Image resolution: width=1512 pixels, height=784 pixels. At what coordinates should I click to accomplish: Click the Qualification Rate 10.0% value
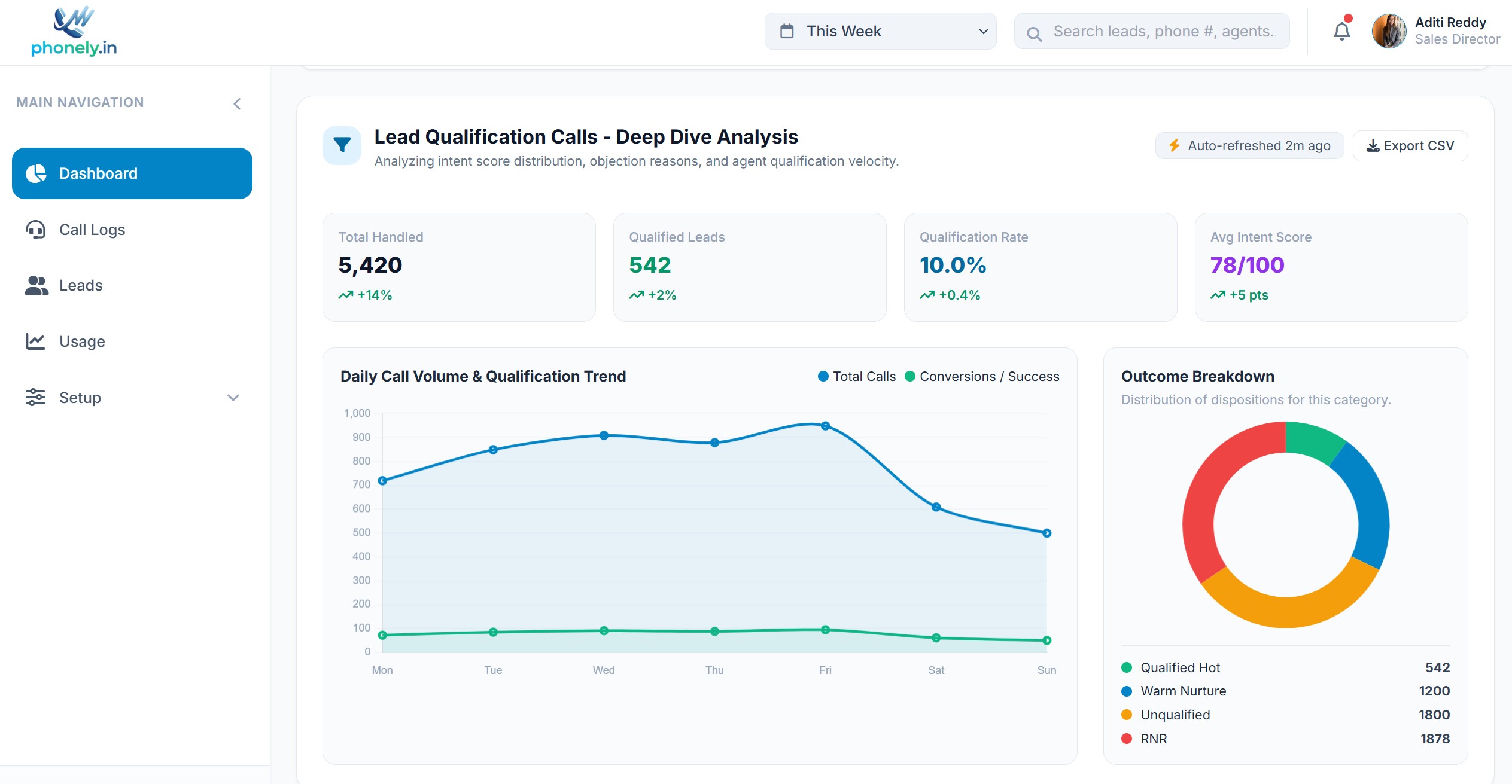(x=953, y=265)
